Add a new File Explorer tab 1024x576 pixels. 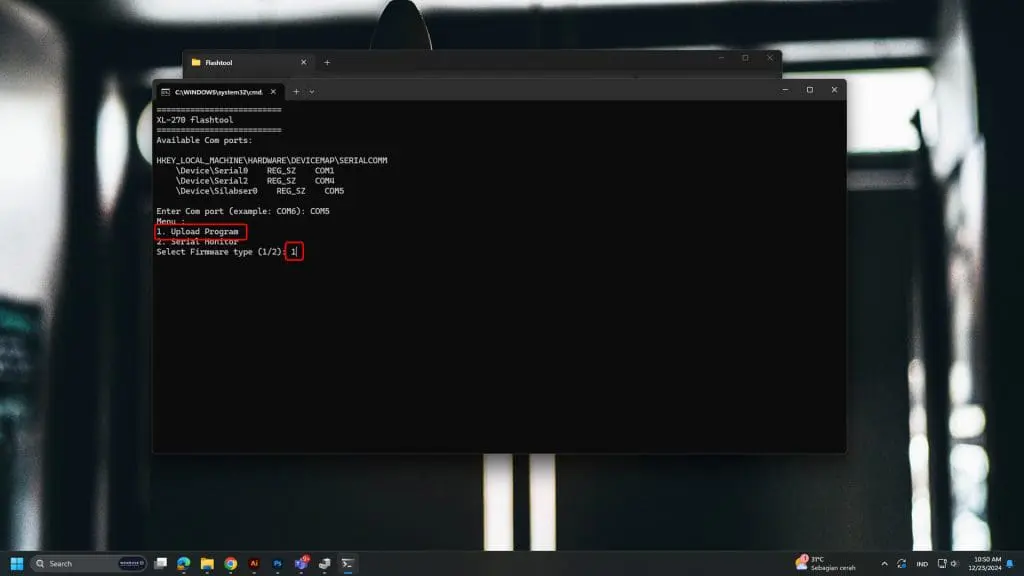(326, 62)
